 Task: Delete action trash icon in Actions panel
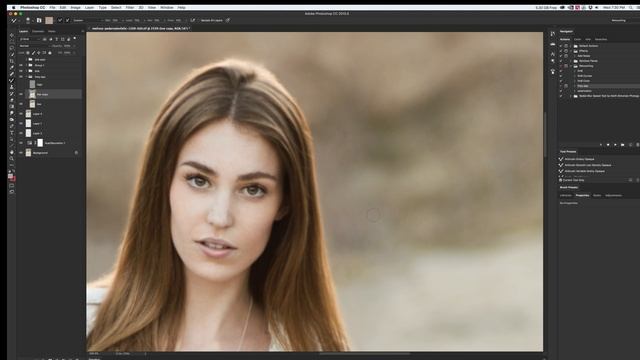click(638, 144)
